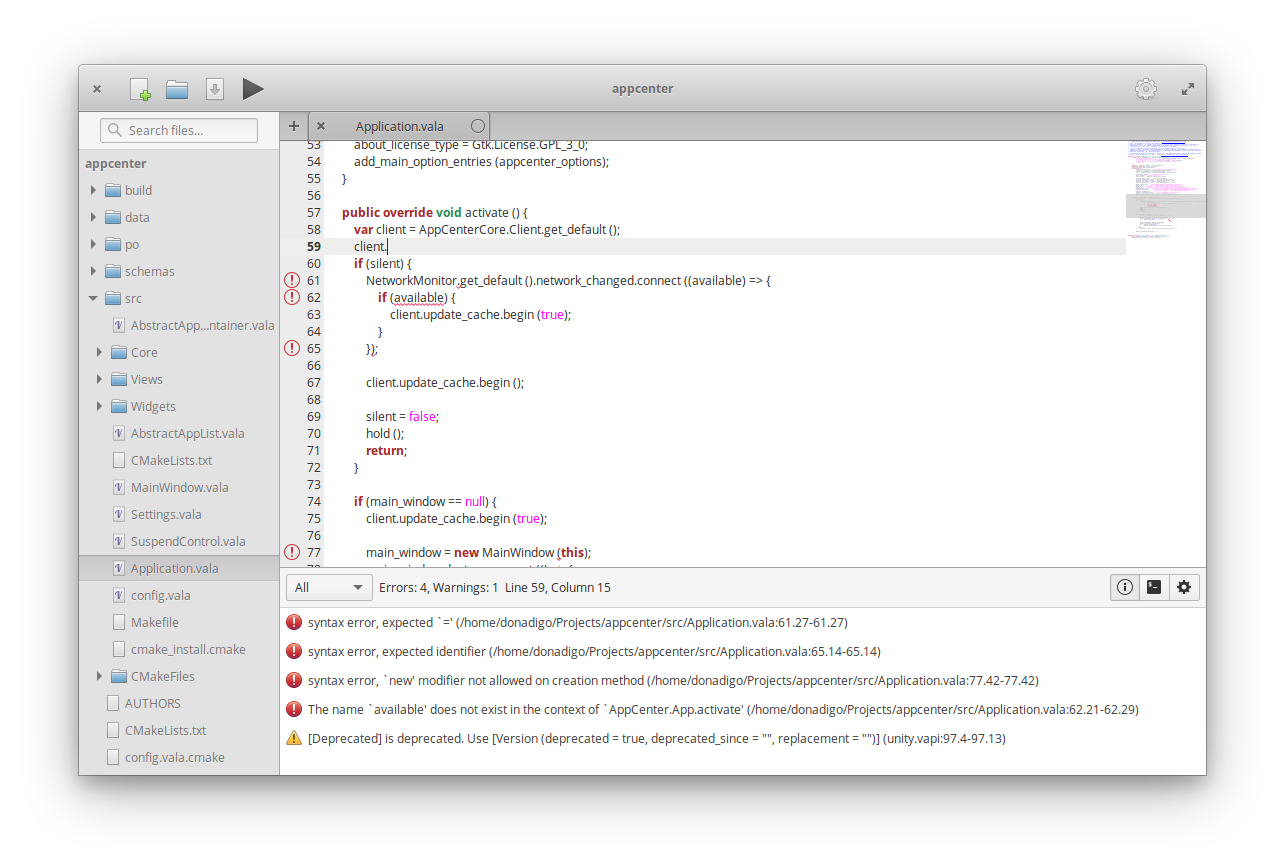The width and height of the screenshot is (1285, 868).
Task: Open the All filter dropdown
Action: pos(329,587)
